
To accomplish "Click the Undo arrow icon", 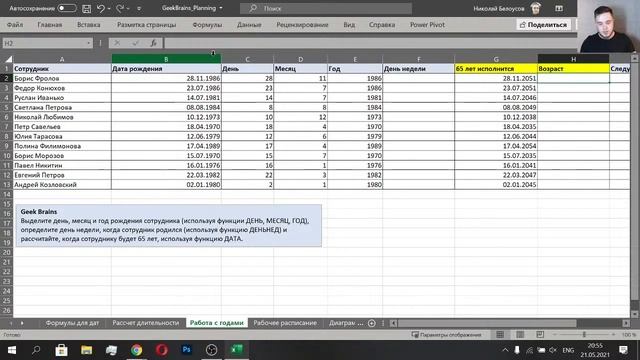I will coord(100,8).
